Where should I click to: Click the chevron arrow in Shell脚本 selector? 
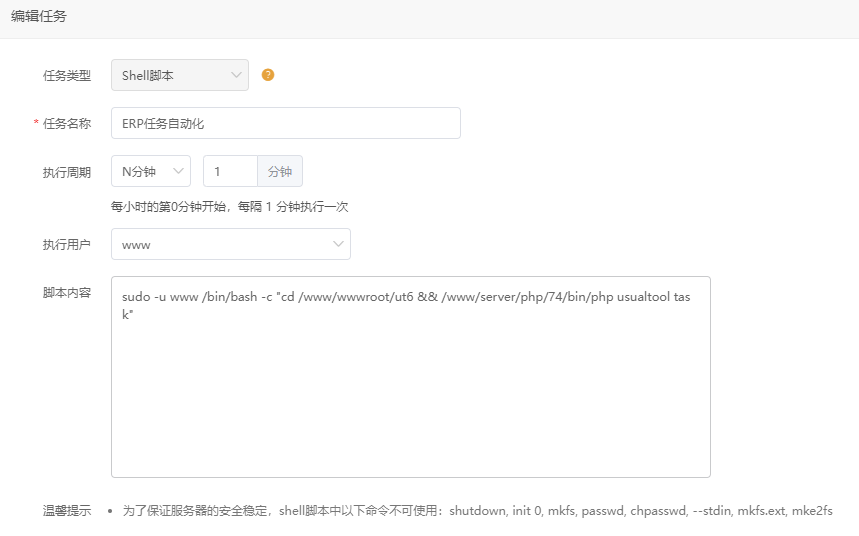(236, 75)
